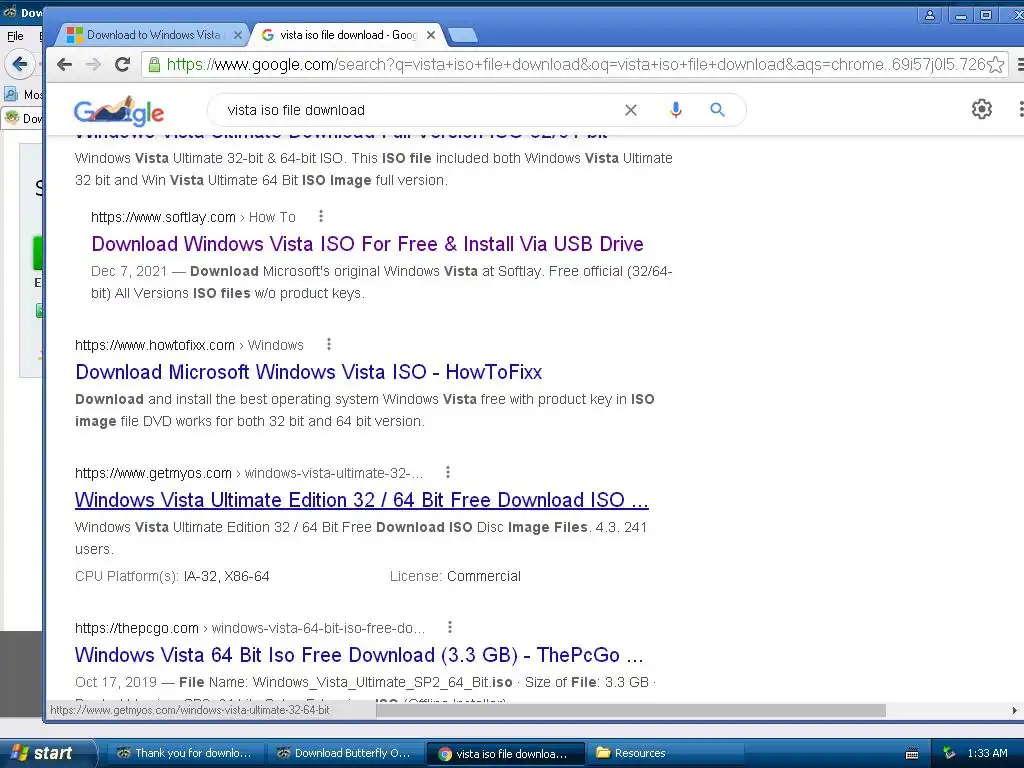Viewport: 1024px width, 768px height.
Task: Open Download Microsoft Windows Vista ISO - HowToFixx
Action: [x=308, y=372]
